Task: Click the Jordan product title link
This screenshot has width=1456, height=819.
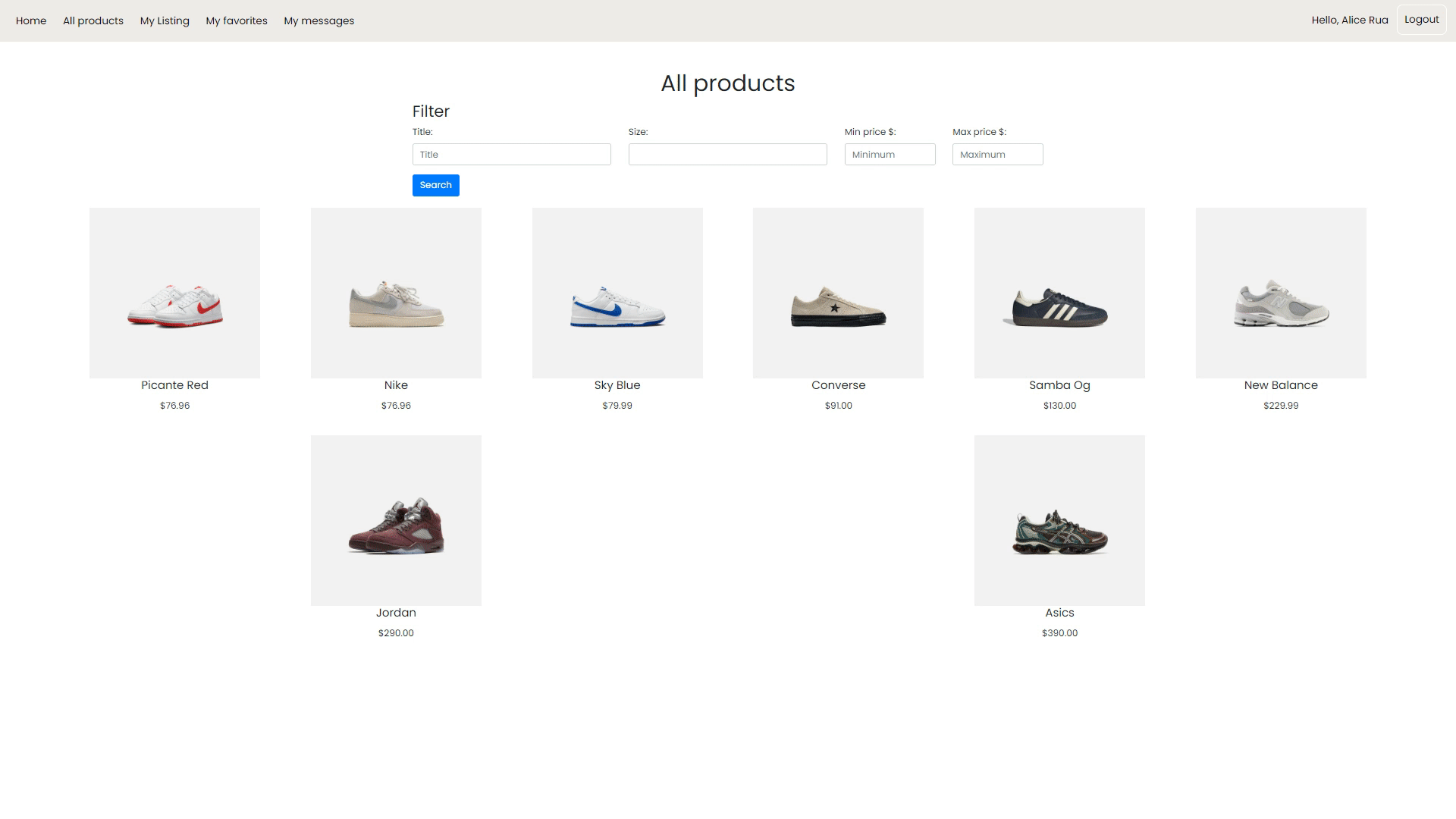Action: pos(396,613)
